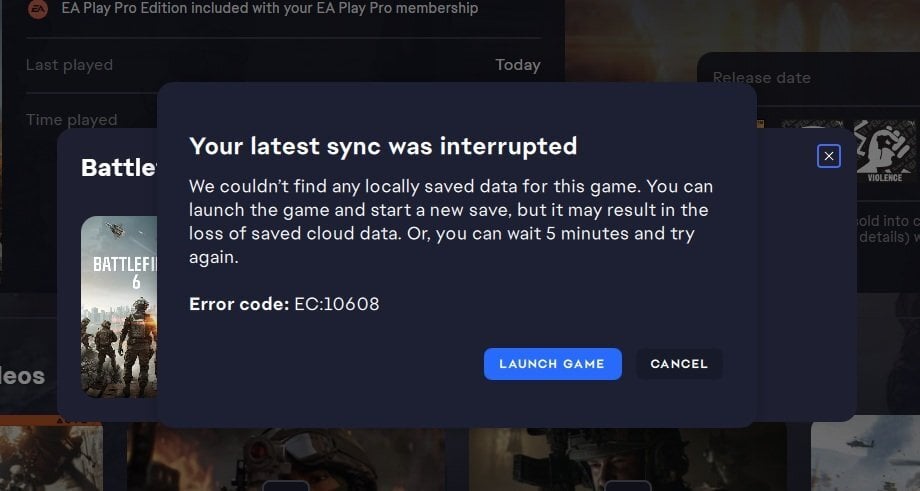The height and width of the screenshot is (491, 920).
Task: Select the EC:10608 error code text
Action: (x=336, y=304)
